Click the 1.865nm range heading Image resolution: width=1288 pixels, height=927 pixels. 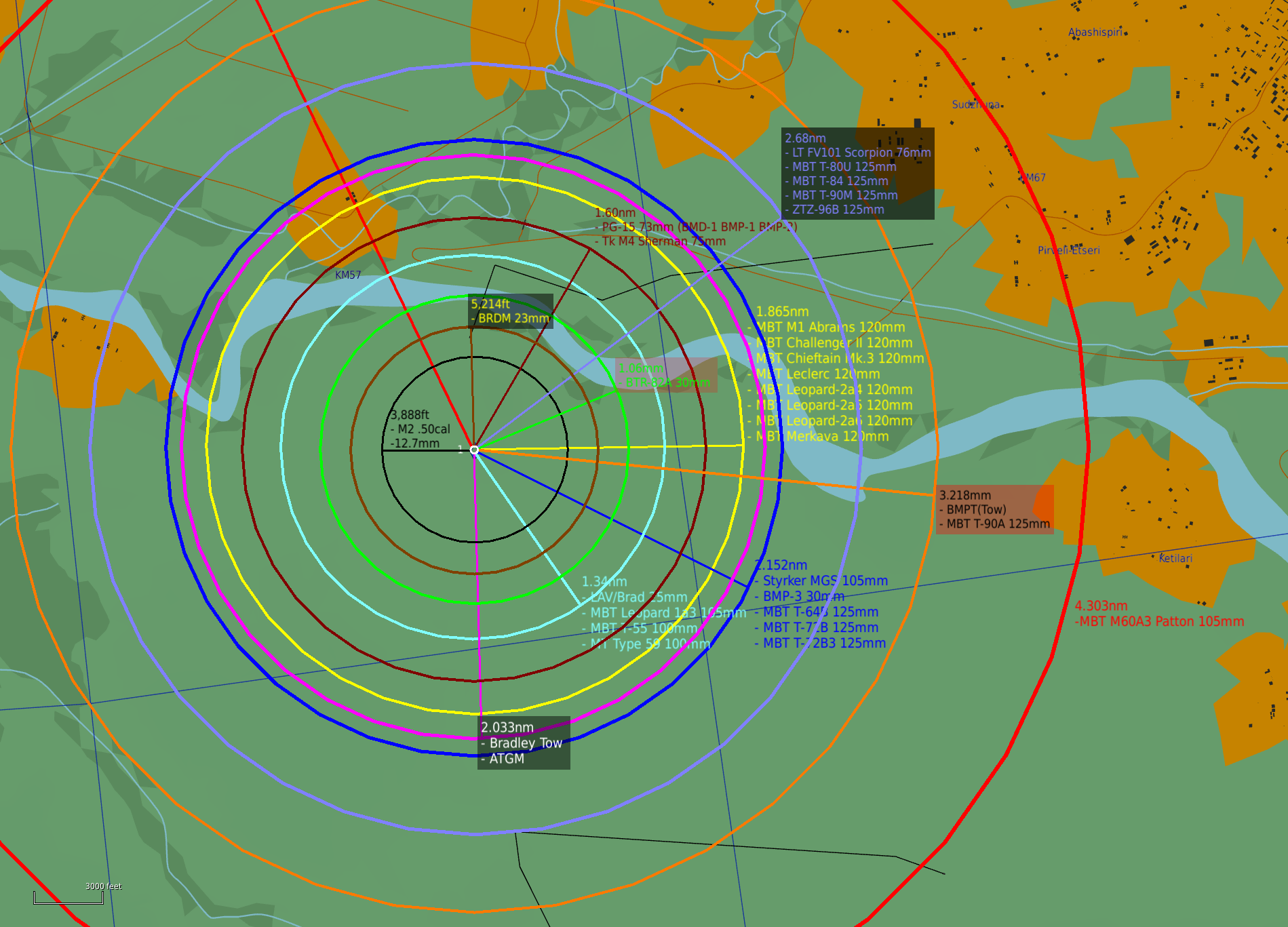tap(782, 312)
